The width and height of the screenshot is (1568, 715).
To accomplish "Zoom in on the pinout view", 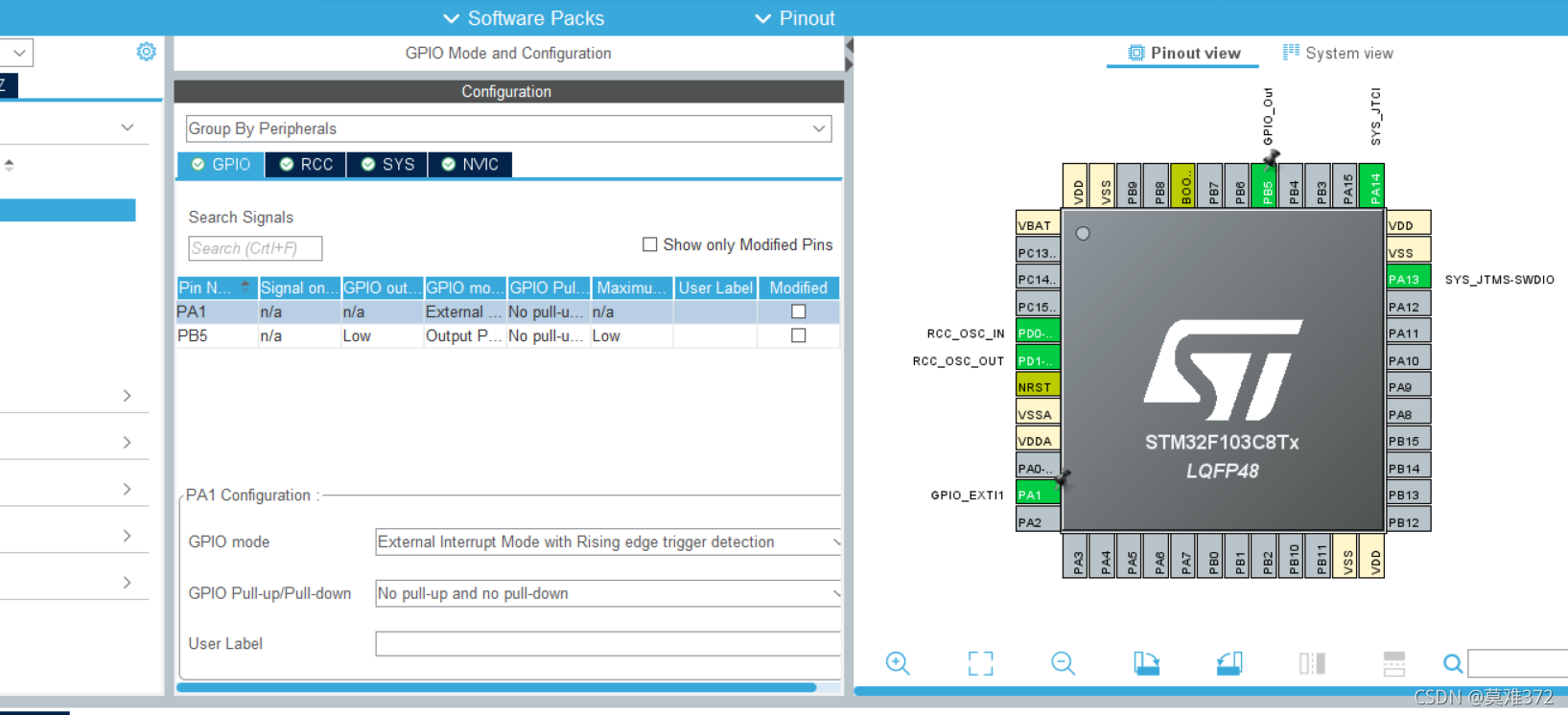I will (x=898, y=663).
